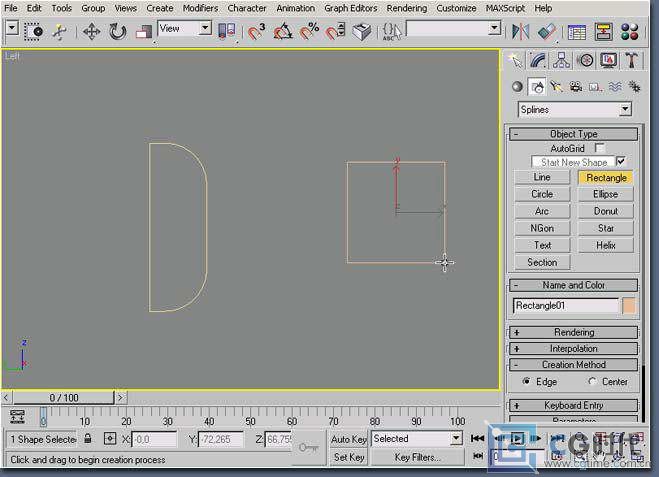Viewport: 659px width, 477px height.
Task: Select the Shapes category icon
Action: pyautogui.click(x=537, y=87)
